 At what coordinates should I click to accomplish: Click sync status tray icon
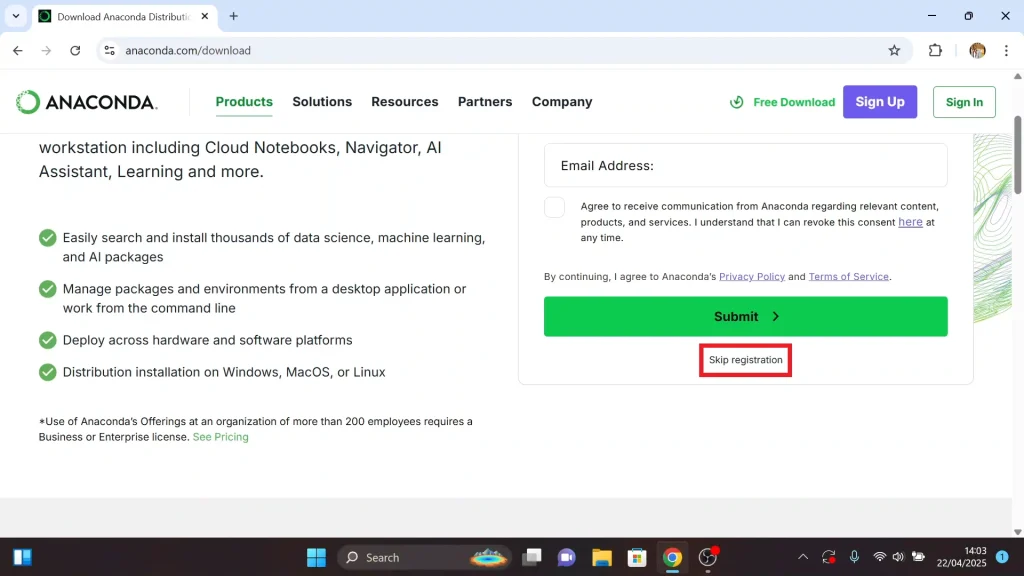tap(829, 557)
